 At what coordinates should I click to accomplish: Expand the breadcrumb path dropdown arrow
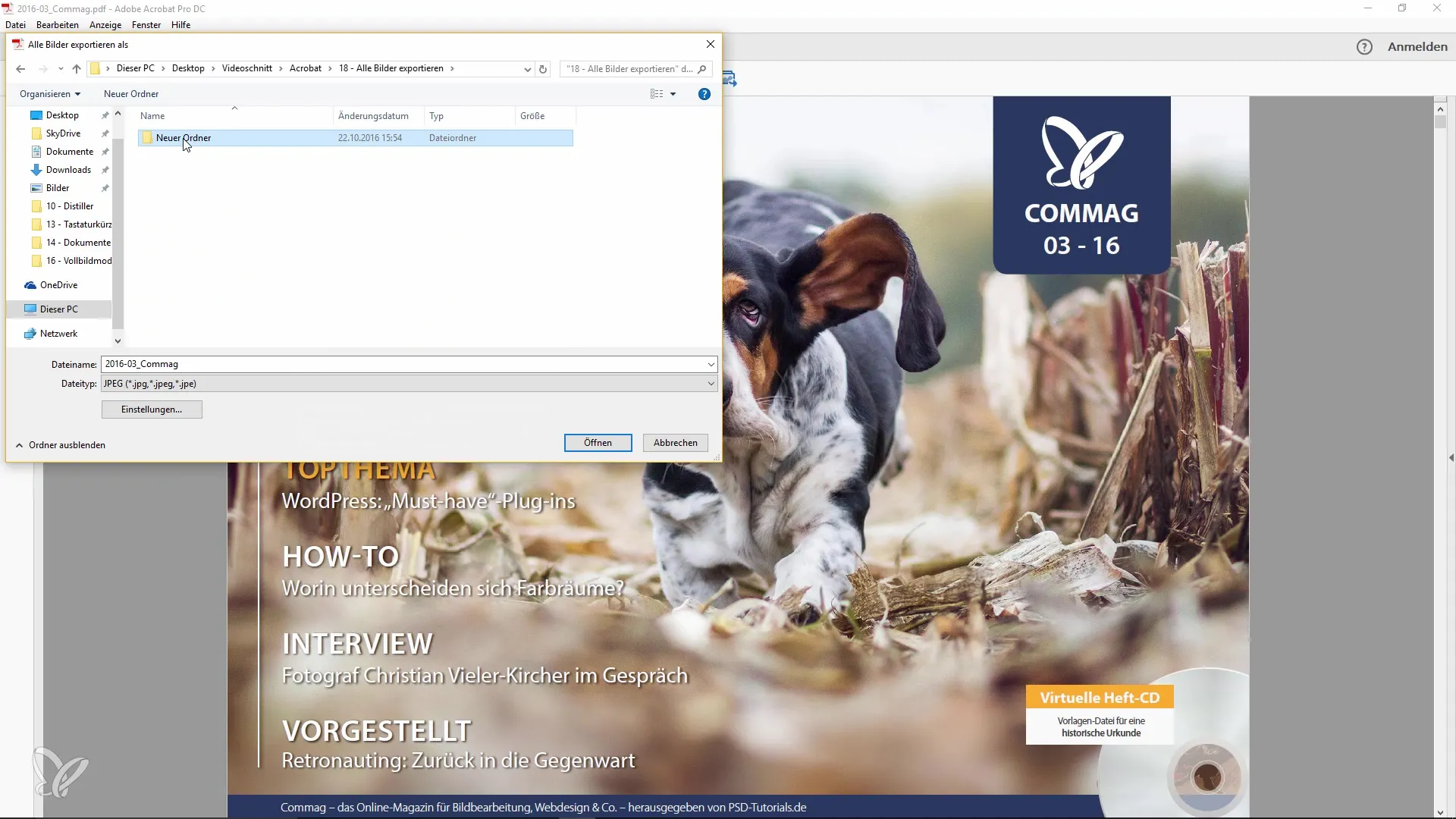point(528,68)
